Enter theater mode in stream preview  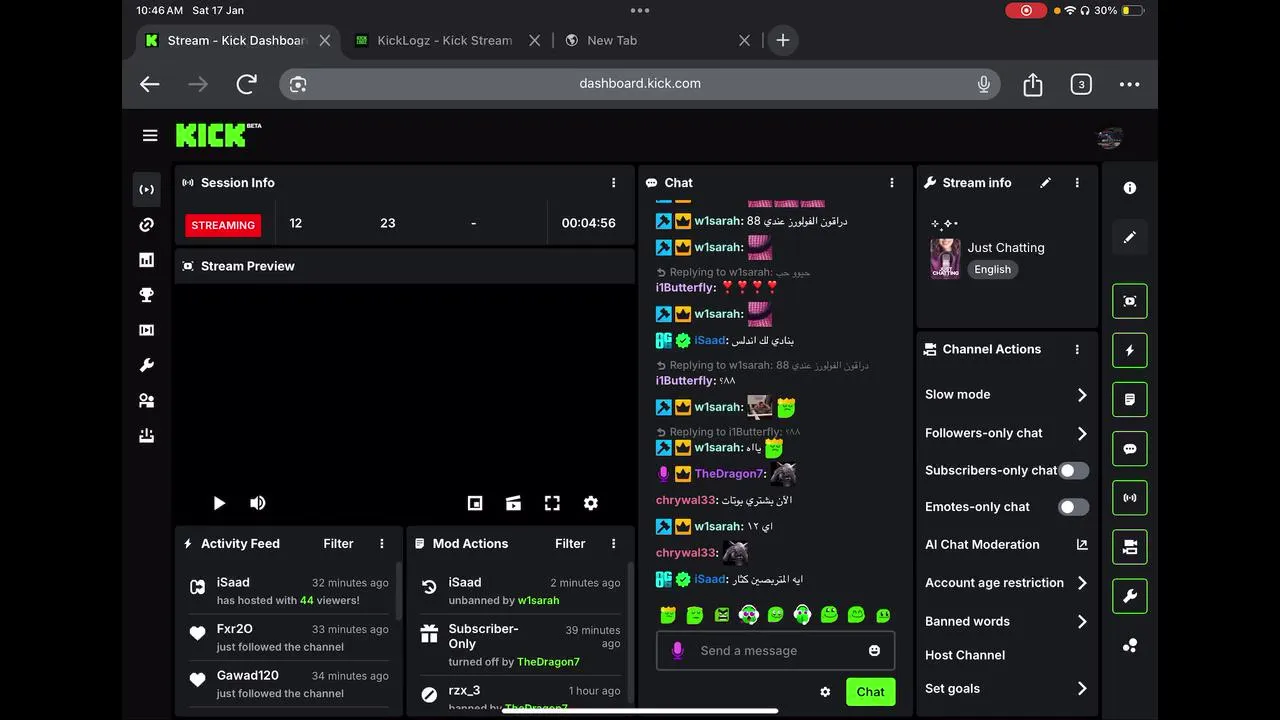[513, 503]
